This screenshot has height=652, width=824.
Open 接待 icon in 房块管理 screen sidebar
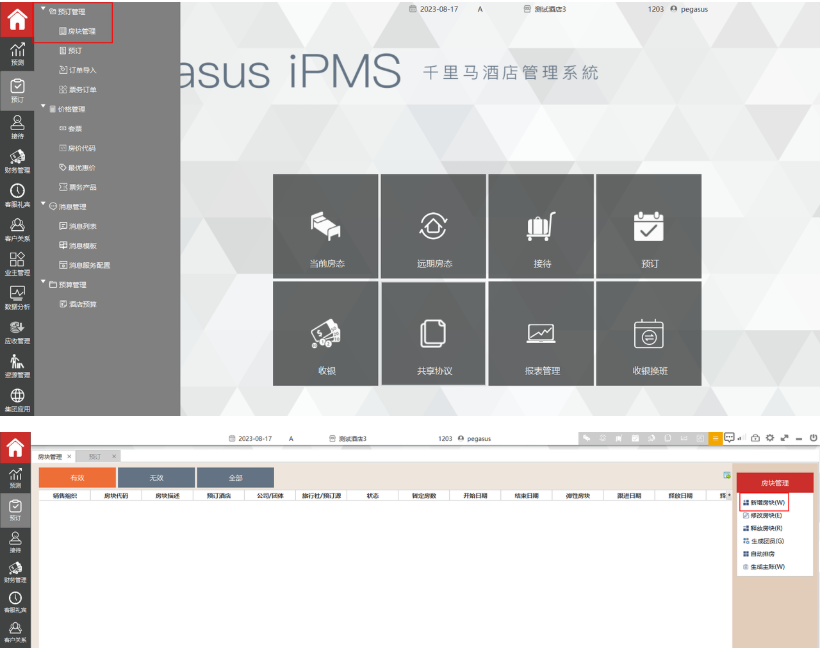(x=15, y=542)
